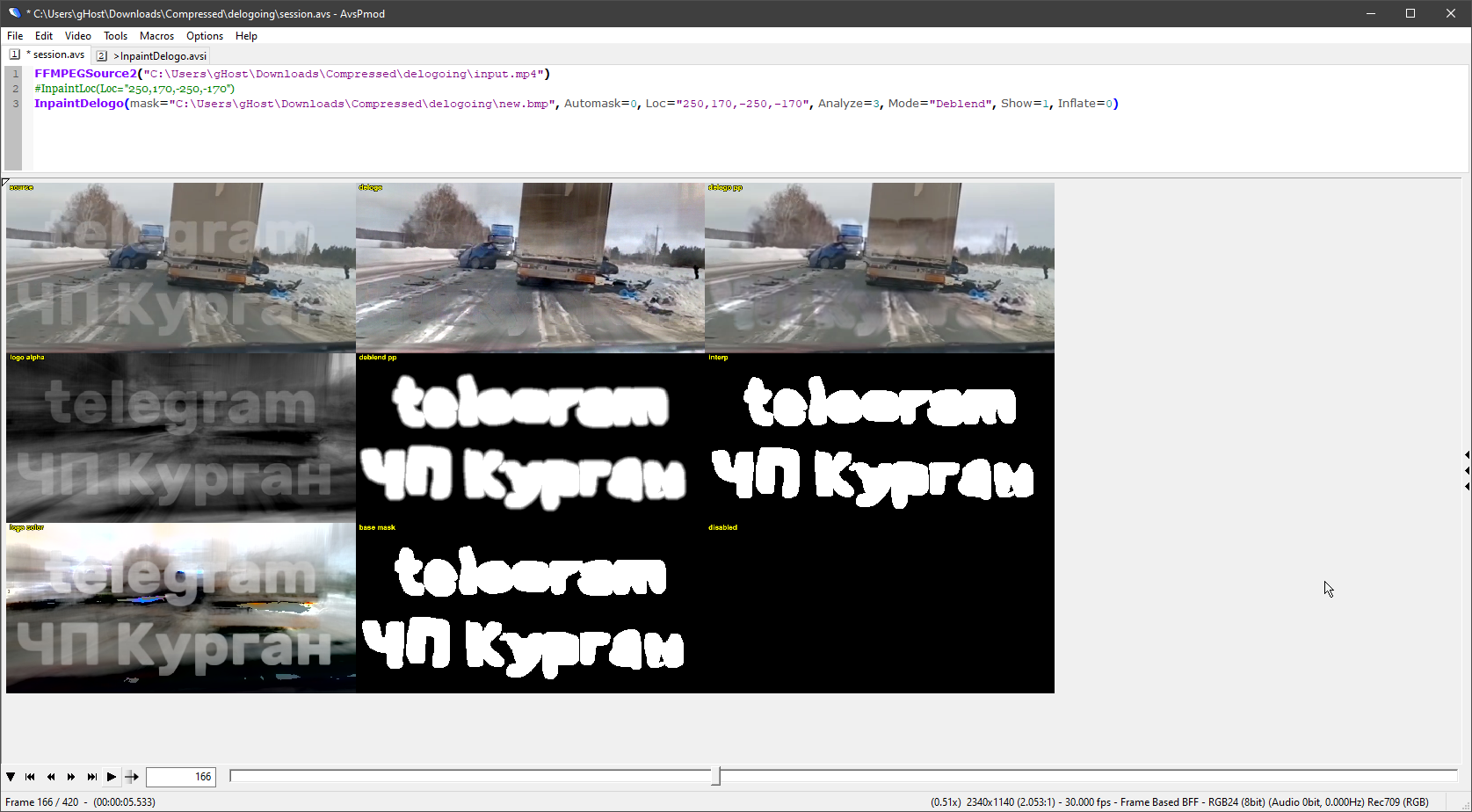Click the AvsPmod app icon in the title bar
Image resolution: width=1472 pixels, height=812 pixels.
[x=14, y=13]
